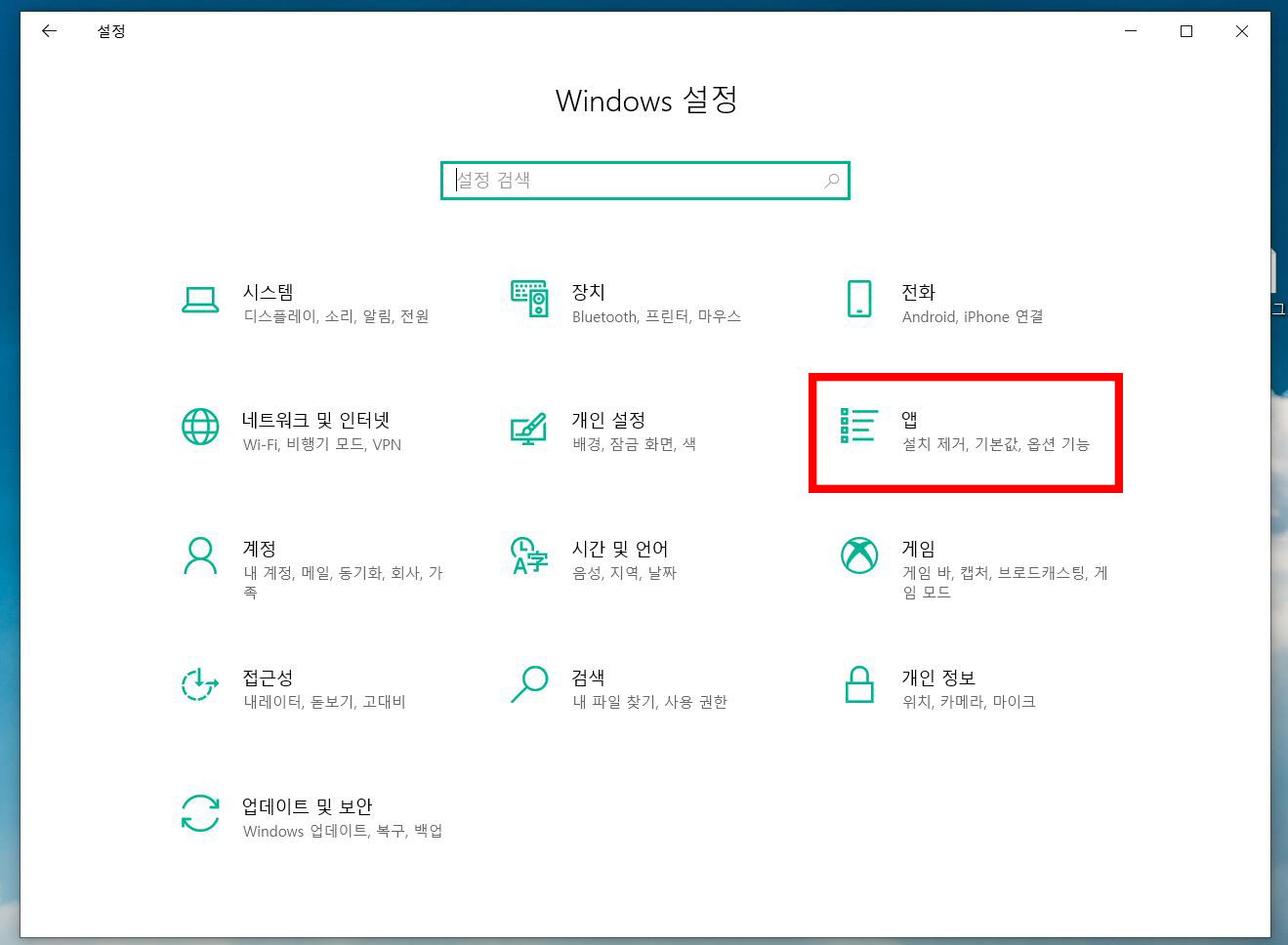
Task: Click "Wi-Fi, 비행기 모드, VPN" description
Action: pos(322,444)
